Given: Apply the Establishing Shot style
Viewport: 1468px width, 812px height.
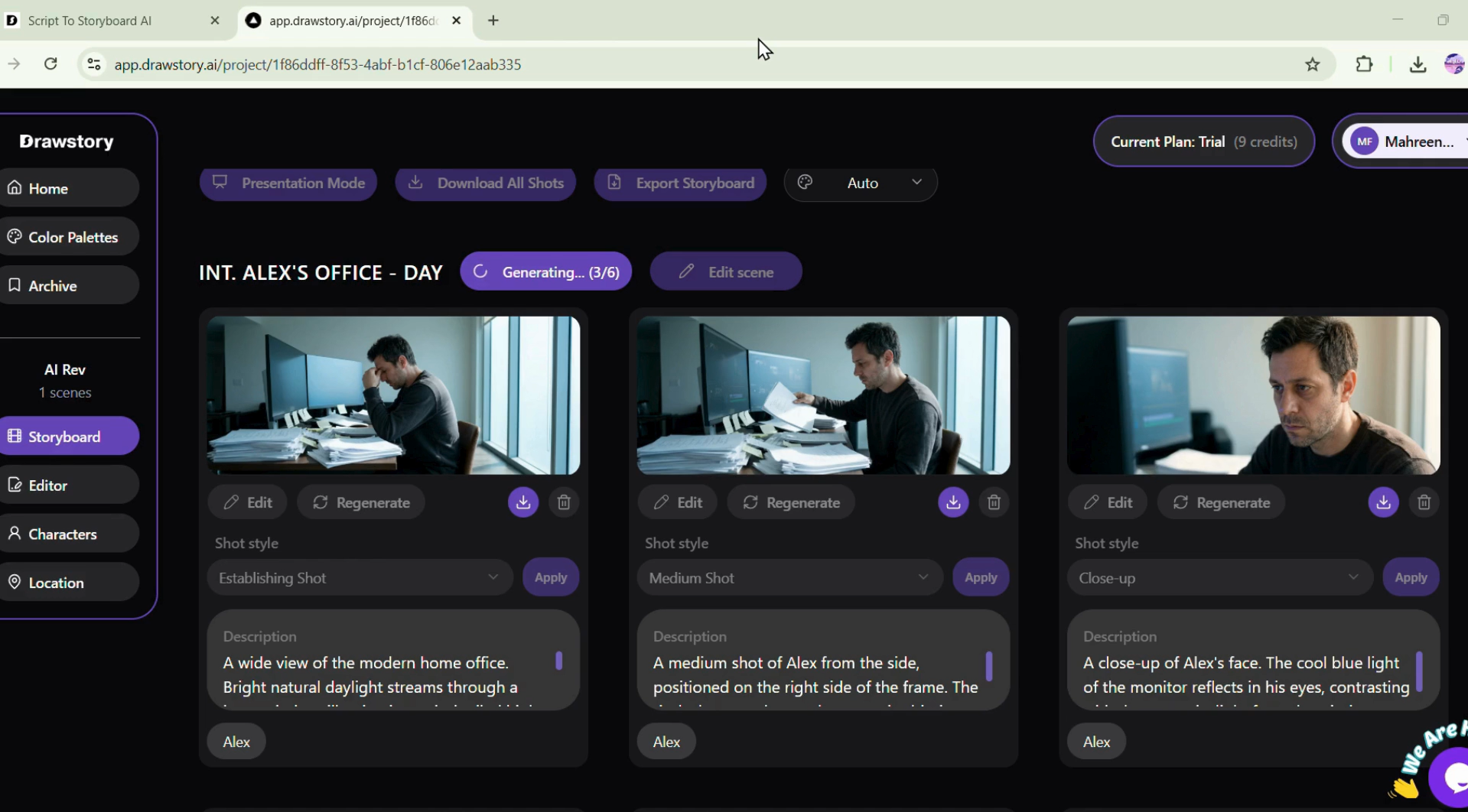Looking at the screenshot, I should [x=551, y=577].
